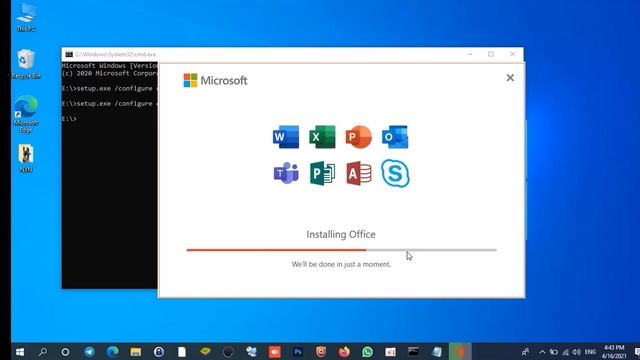The image size is (640, 360).
Task: Open the Windows Start menu
Action: [20, 352]
